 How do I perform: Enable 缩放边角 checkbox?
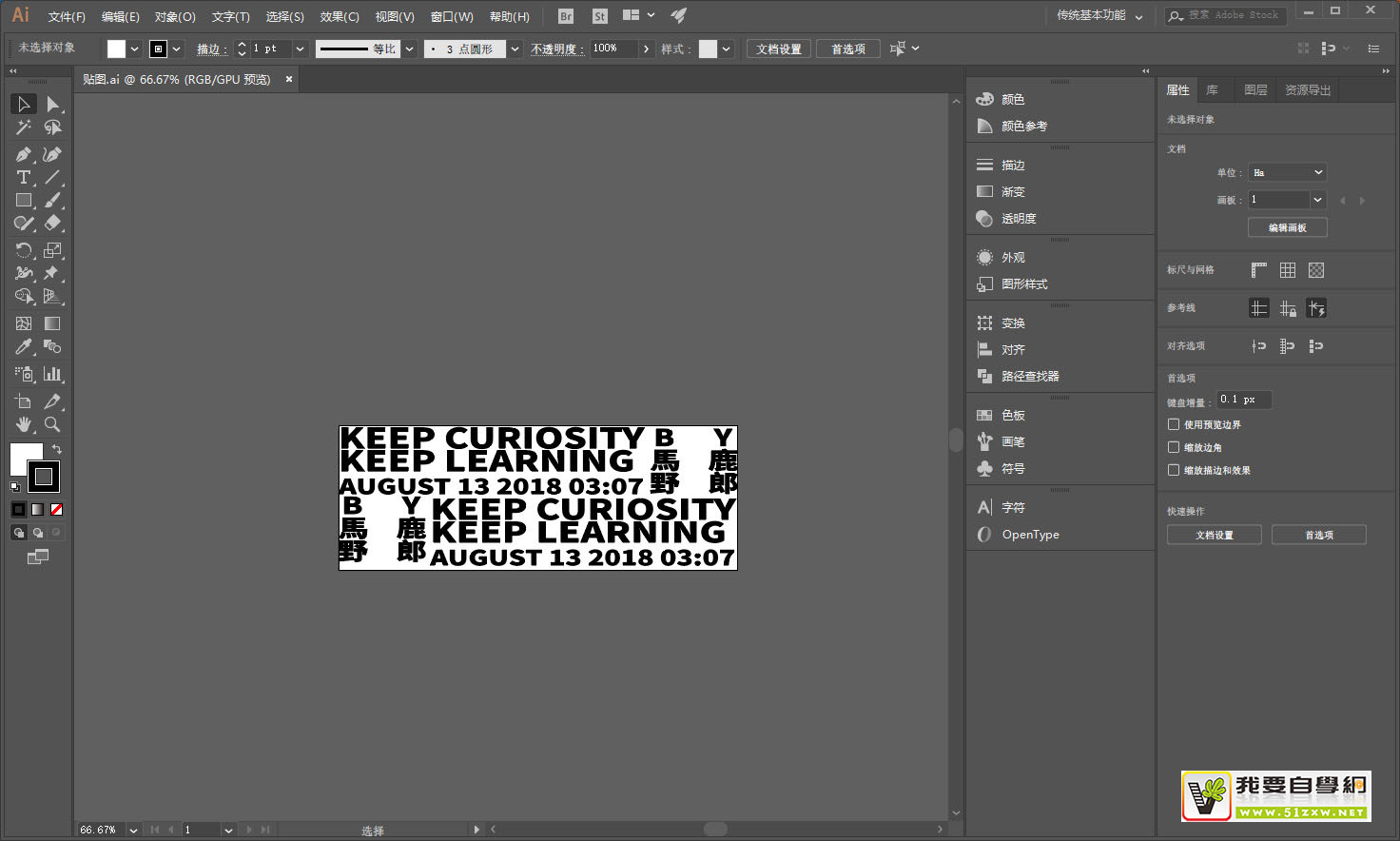[x=1174, y=447]
